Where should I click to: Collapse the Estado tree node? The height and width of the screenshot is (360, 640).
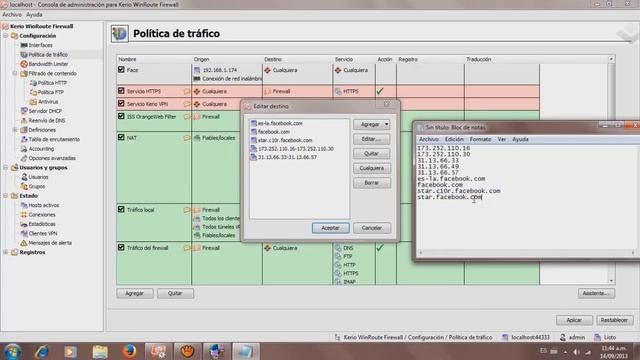click(6, 196)
